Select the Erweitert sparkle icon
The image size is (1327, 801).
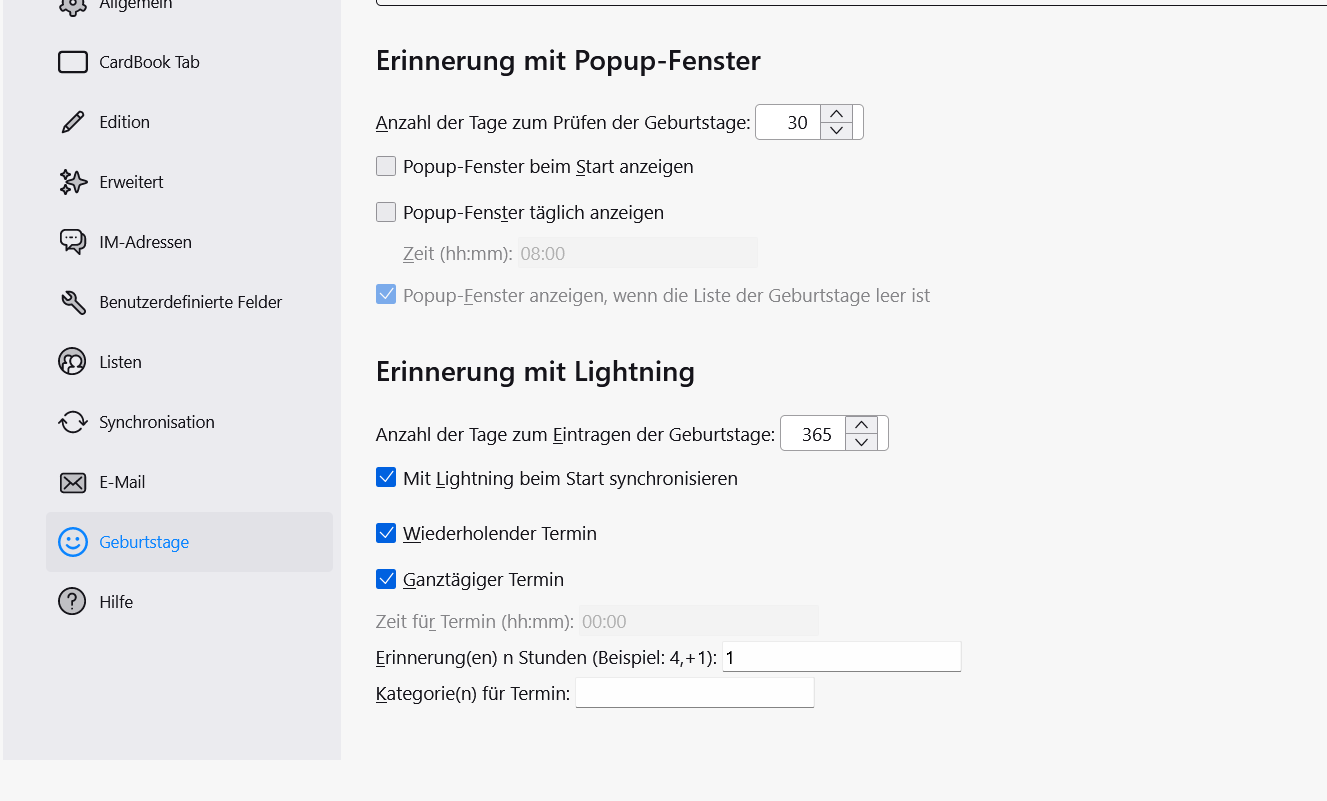pos(73,182)
